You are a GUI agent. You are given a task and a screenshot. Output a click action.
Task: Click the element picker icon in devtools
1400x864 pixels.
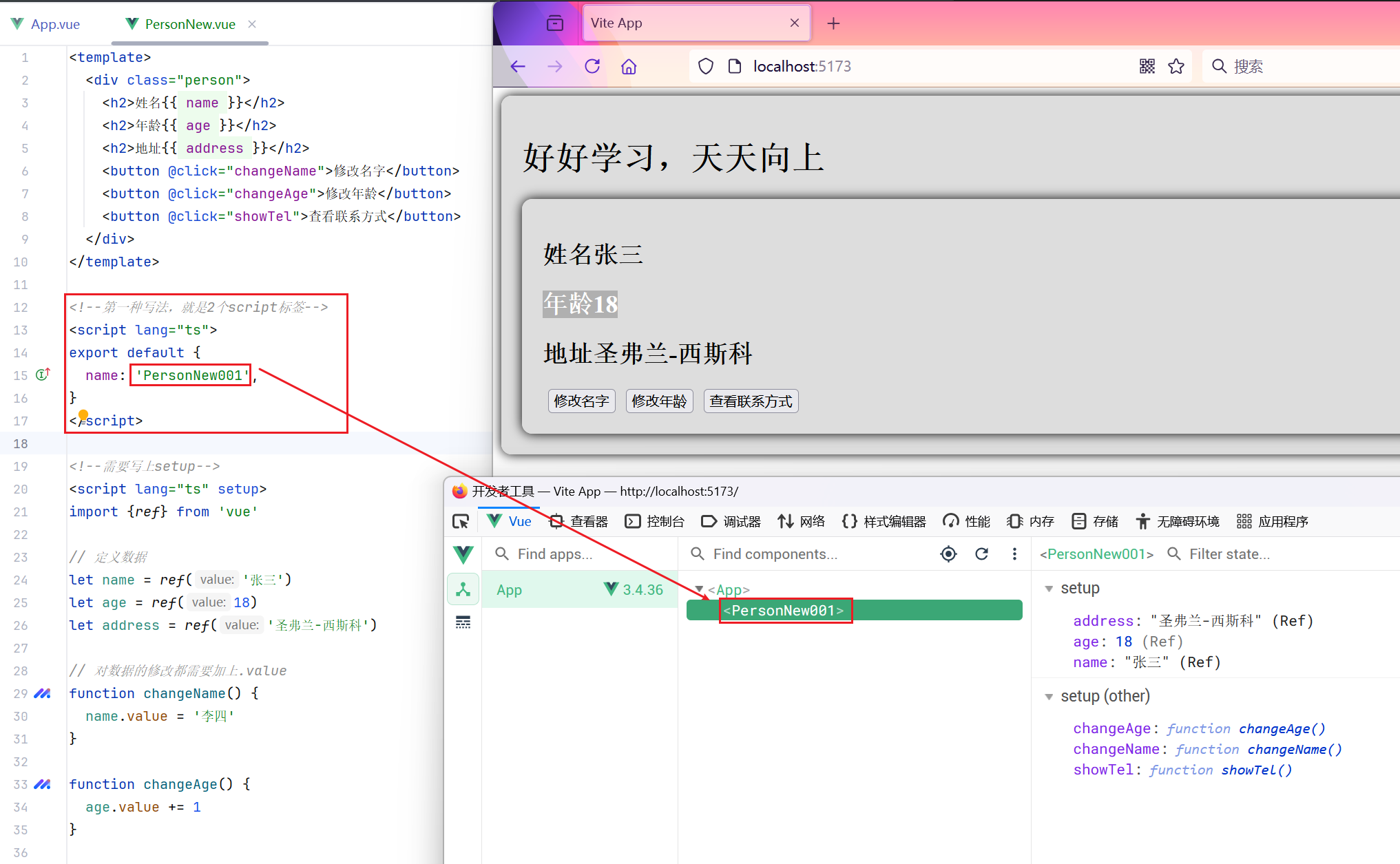coord(461,521)
